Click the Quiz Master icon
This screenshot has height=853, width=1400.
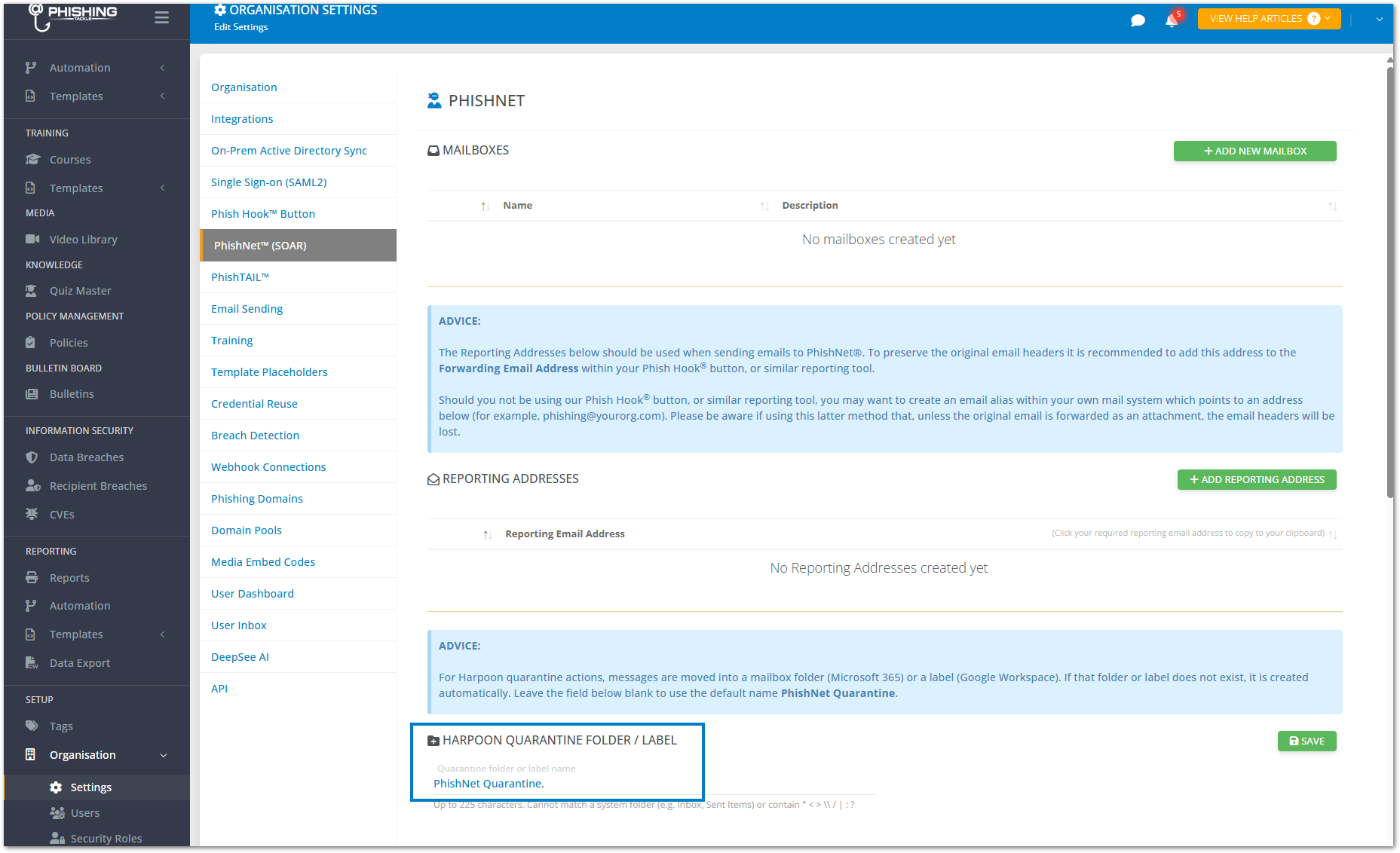[32, 291]
